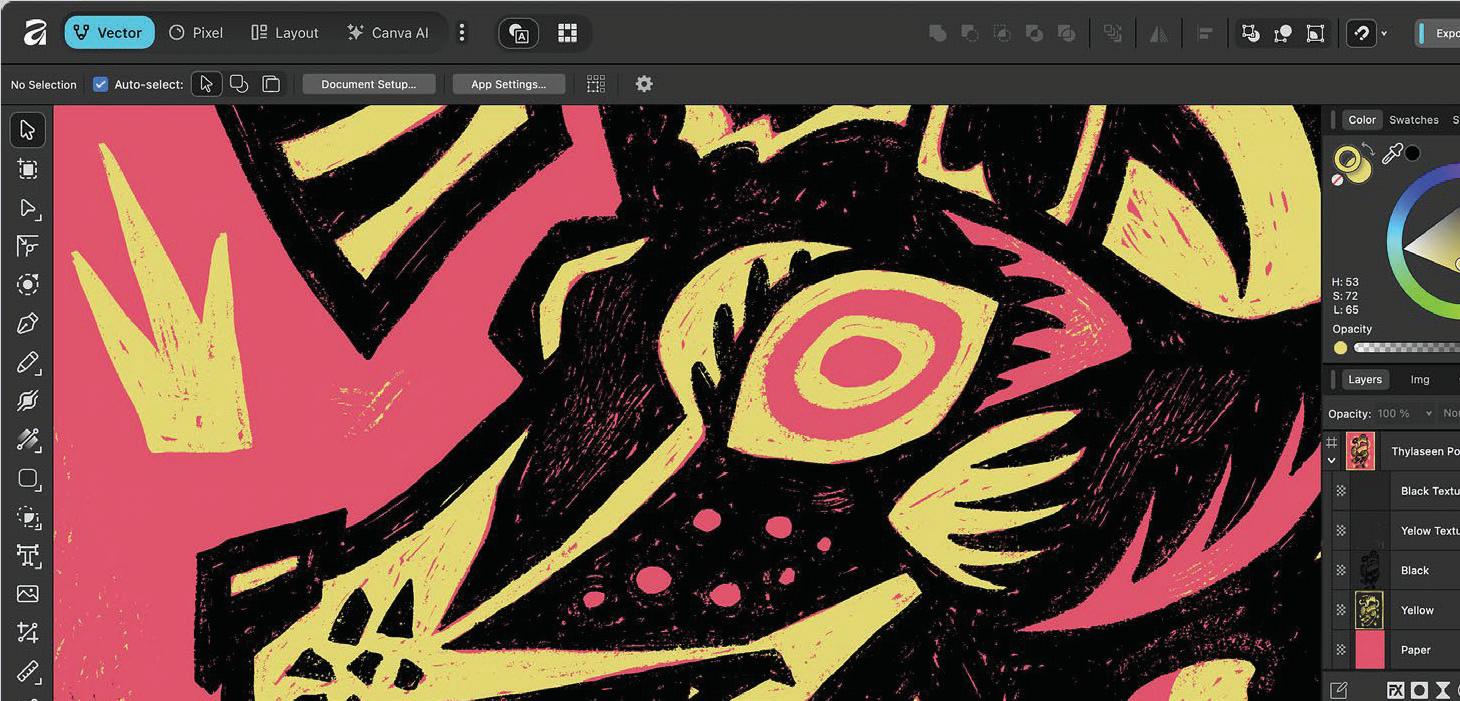The width and height of the screenshot is (1460, 701).
Task: Open the studio grid presets icon
Action: 567,33
